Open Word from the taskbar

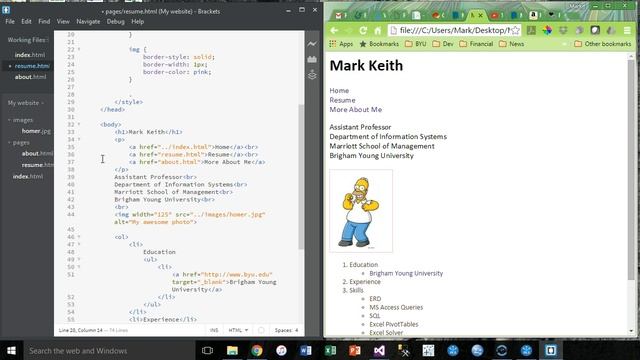pyautogui.click(x=306, y=351)
